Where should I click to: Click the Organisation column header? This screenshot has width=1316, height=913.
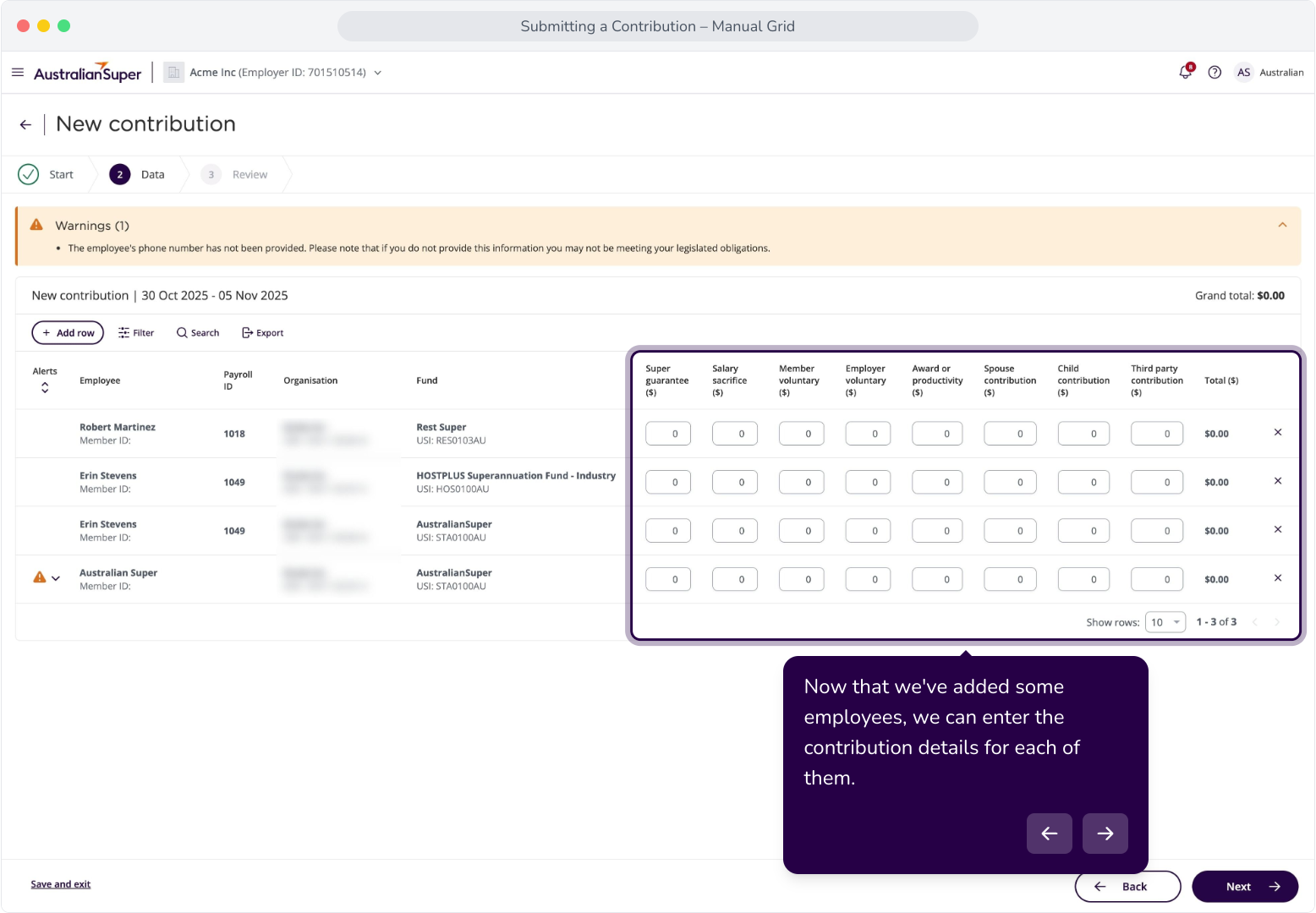tap(310, 380)
